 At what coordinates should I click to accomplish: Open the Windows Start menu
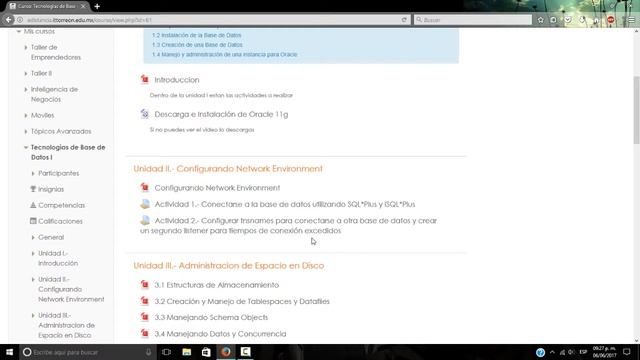(9, 352)
